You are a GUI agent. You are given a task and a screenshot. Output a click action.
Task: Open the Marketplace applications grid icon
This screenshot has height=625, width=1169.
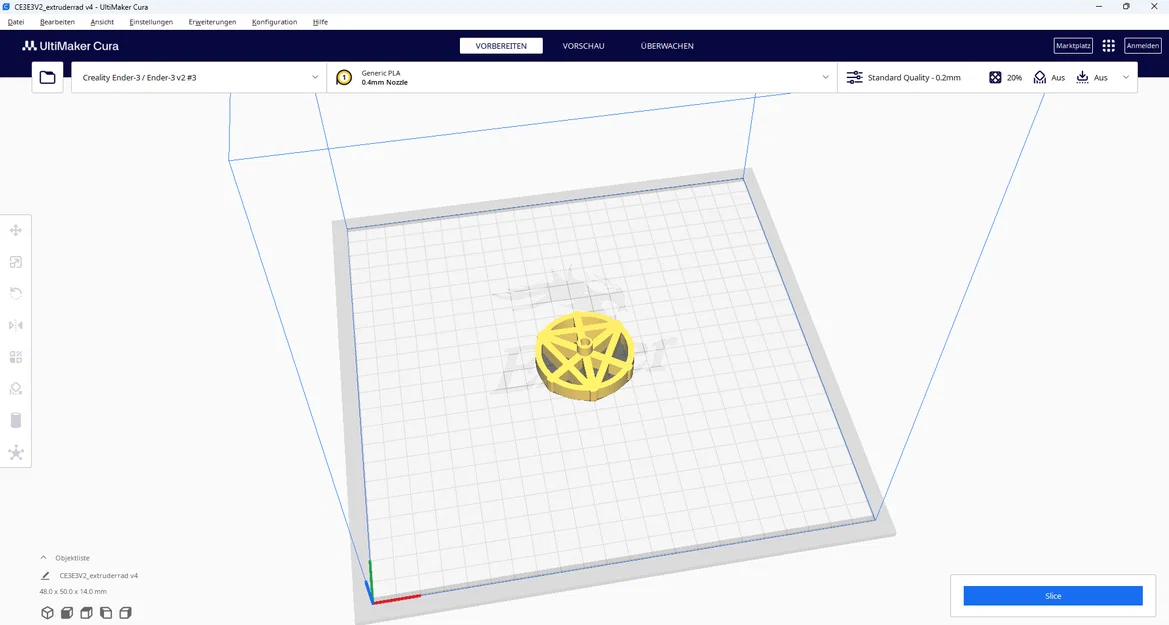point(1108,45)
